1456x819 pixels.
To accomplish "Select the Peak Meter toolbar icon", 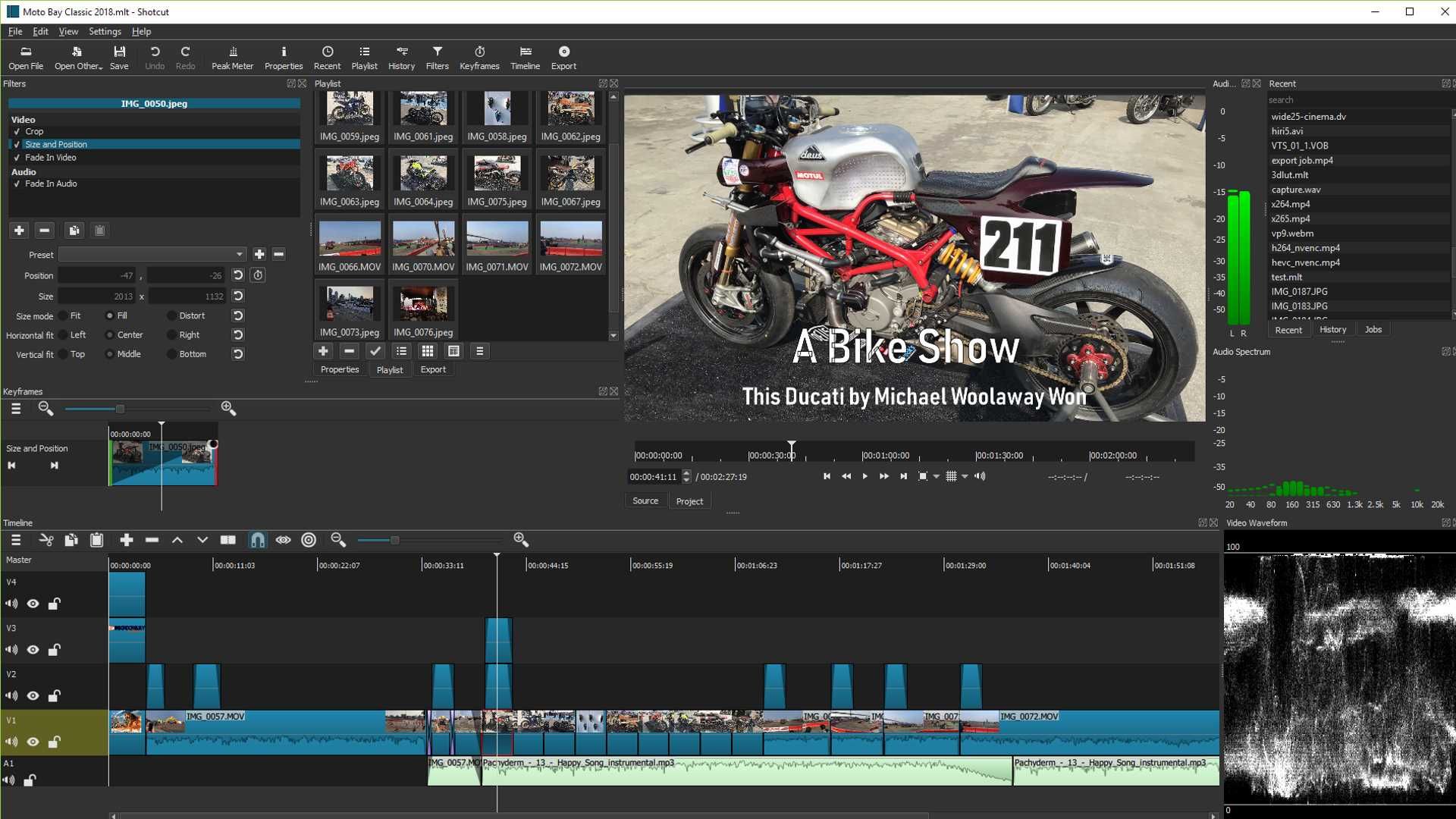I will (x=232, y=57).
